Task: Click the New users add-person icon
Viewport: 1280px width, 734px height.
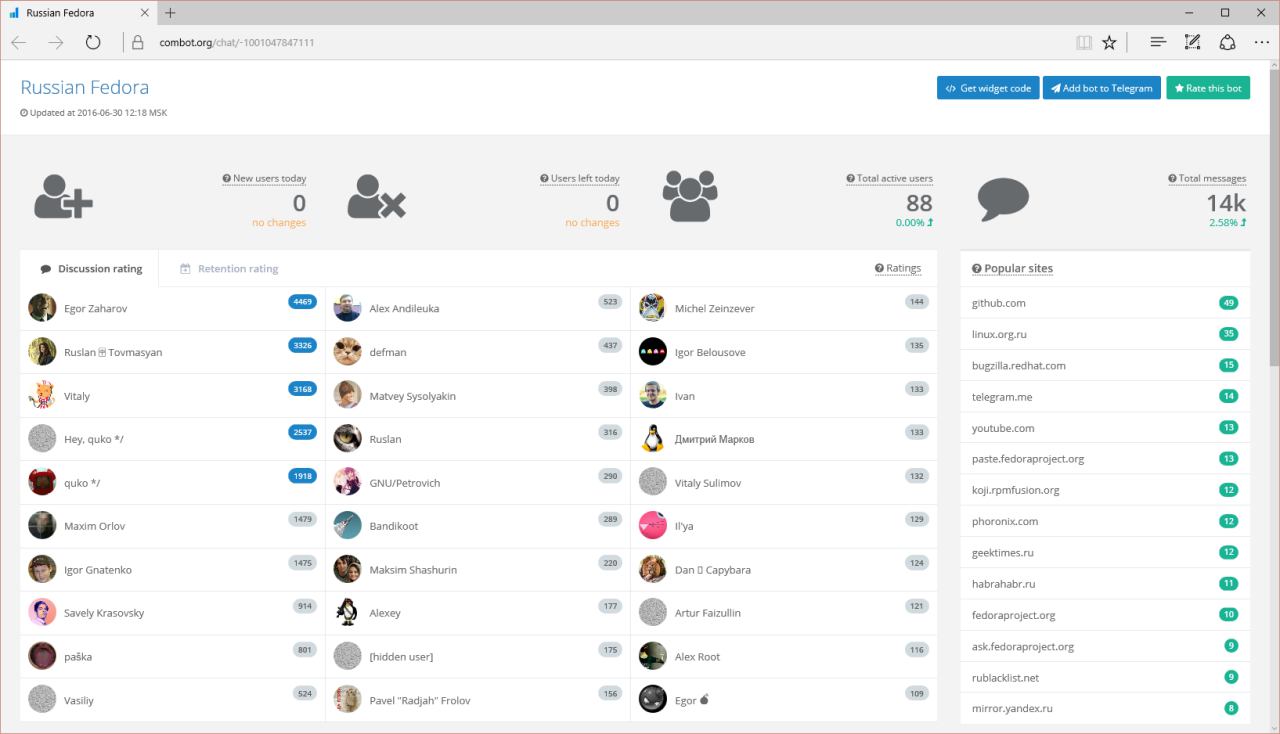Action: pyautogui.click(x=63, y=196)
